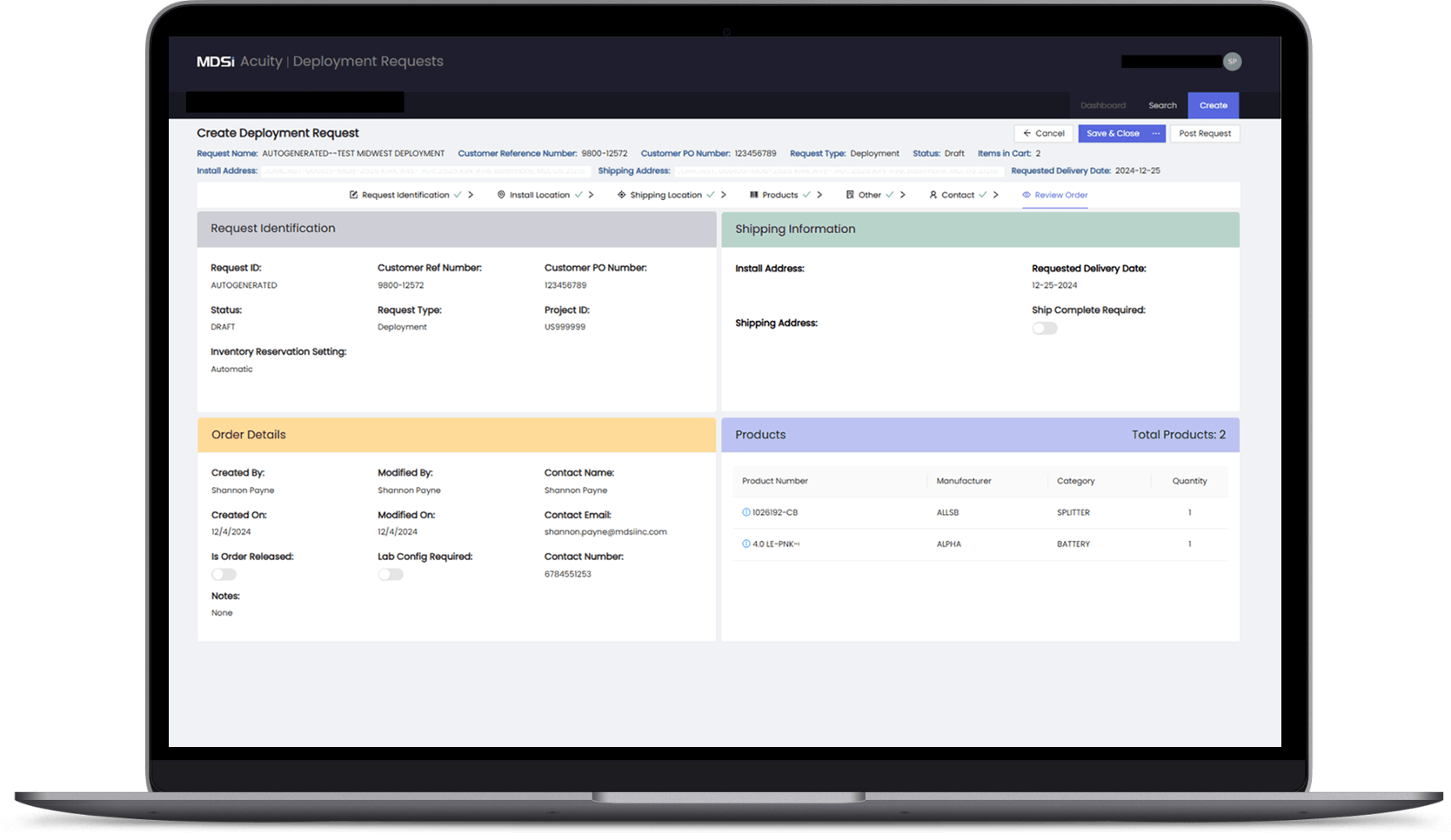
Task: Click info icon next to product 4.0 LE-PNK
Action: tap(746, 543)
